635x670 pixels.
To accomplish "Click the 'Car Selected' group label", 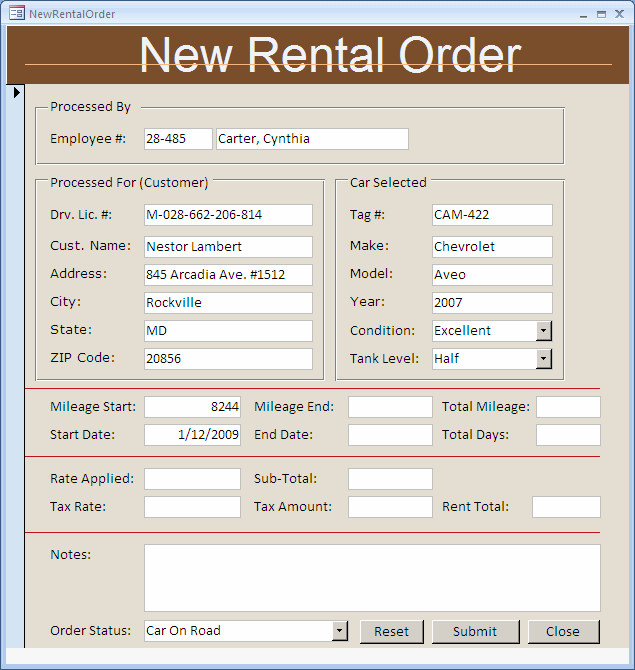I will [x=388, y=183].
